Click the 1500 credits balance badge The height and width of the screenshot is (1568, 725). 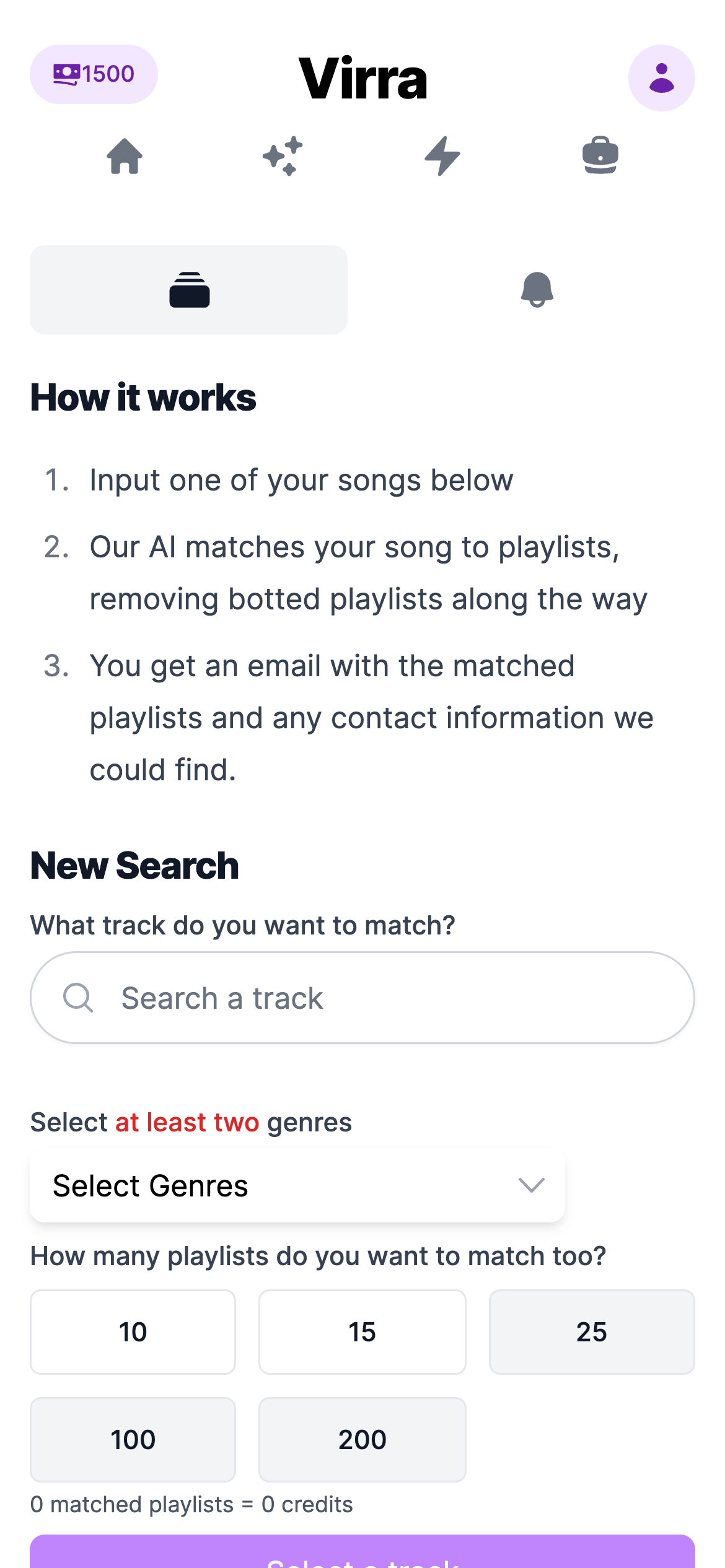(x=94, y=74)
